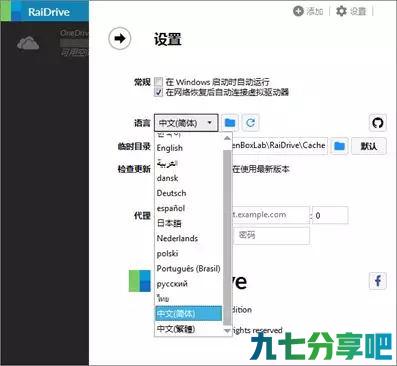Choose dansk from the language list

click(188, 178)
